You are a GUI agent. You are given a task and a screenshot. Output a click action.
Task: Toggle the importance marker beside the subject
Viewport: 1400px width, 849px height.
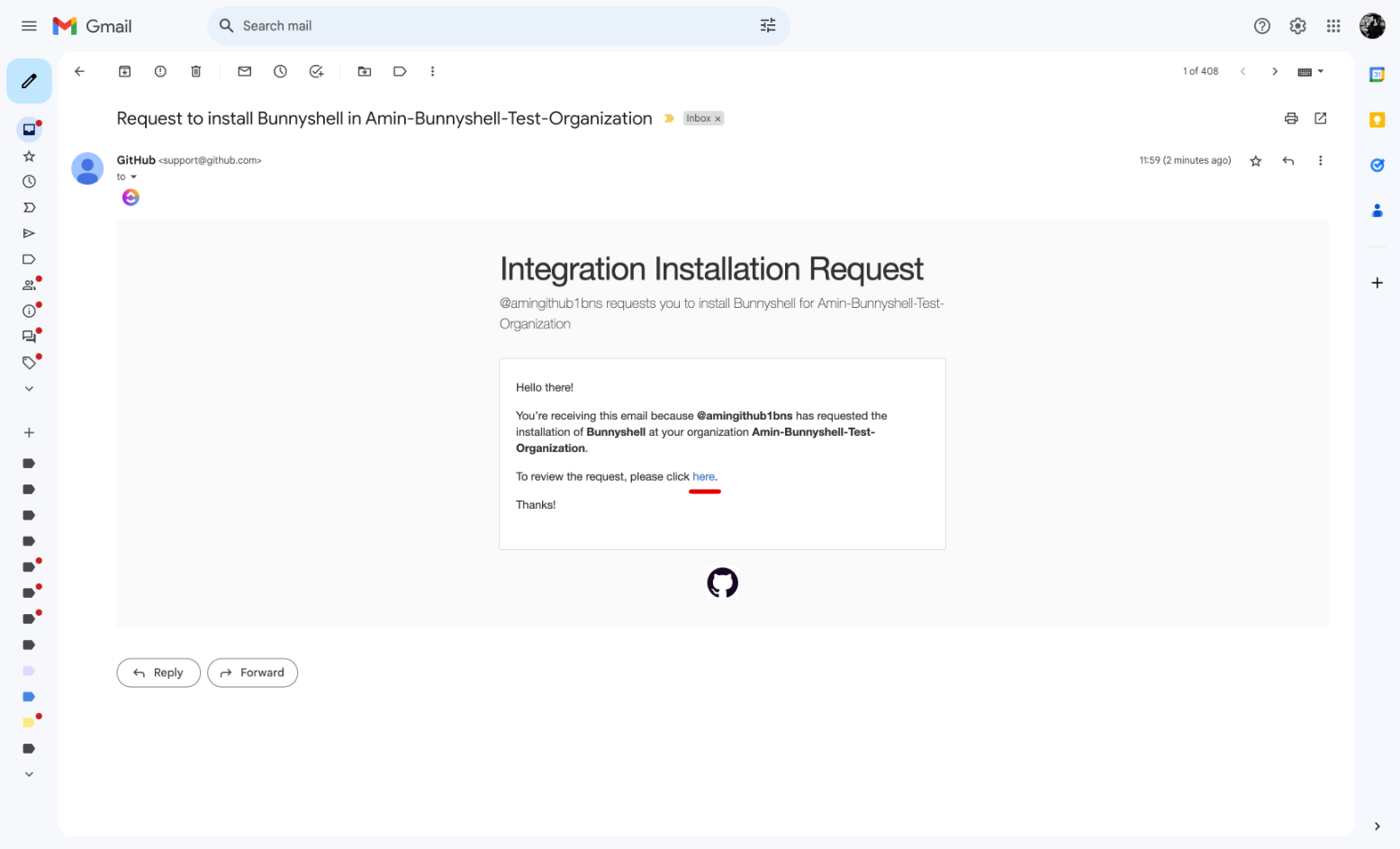pyautogui.click(x=669, y=118)
